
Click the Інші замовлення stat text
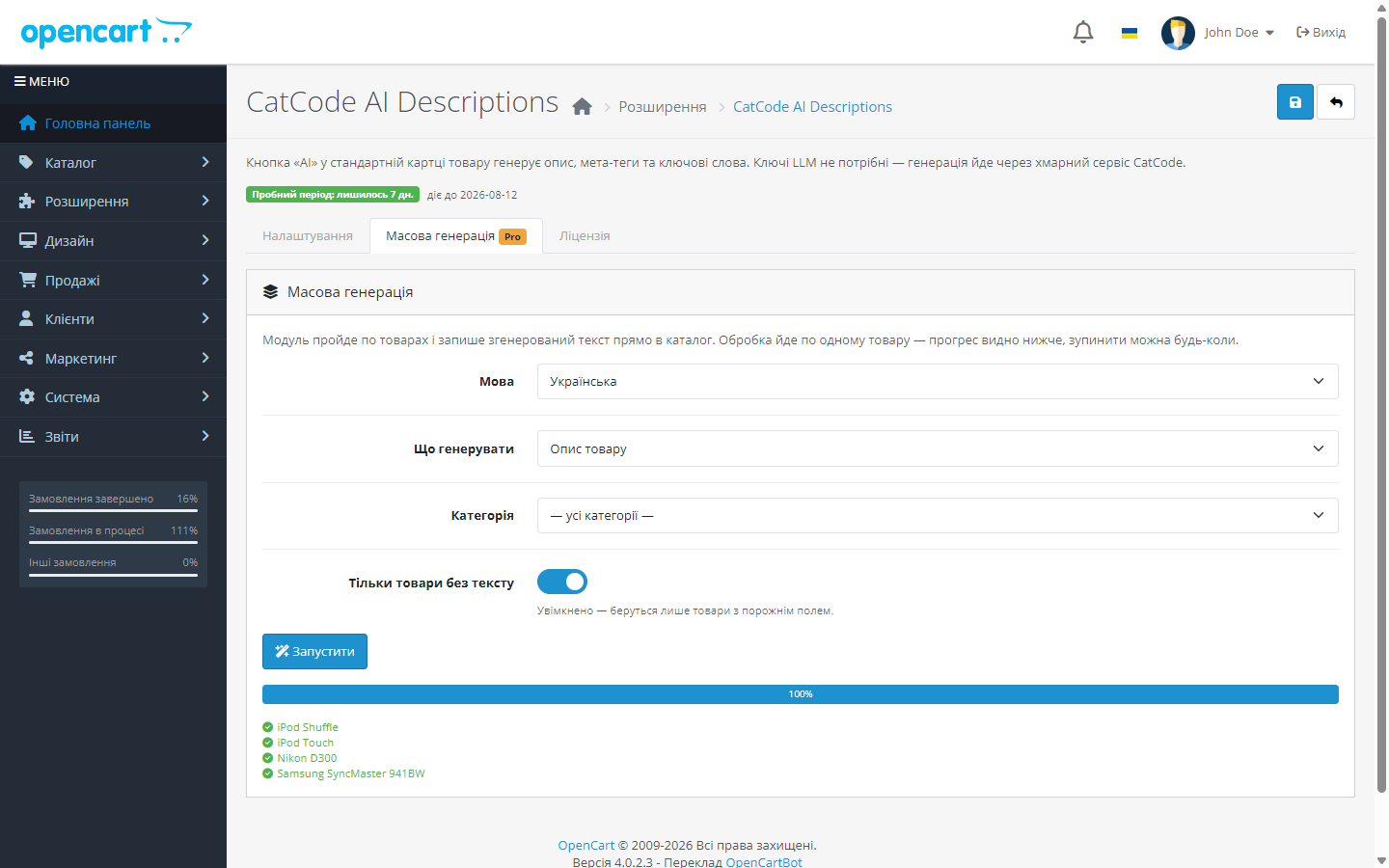coord(72,562)
